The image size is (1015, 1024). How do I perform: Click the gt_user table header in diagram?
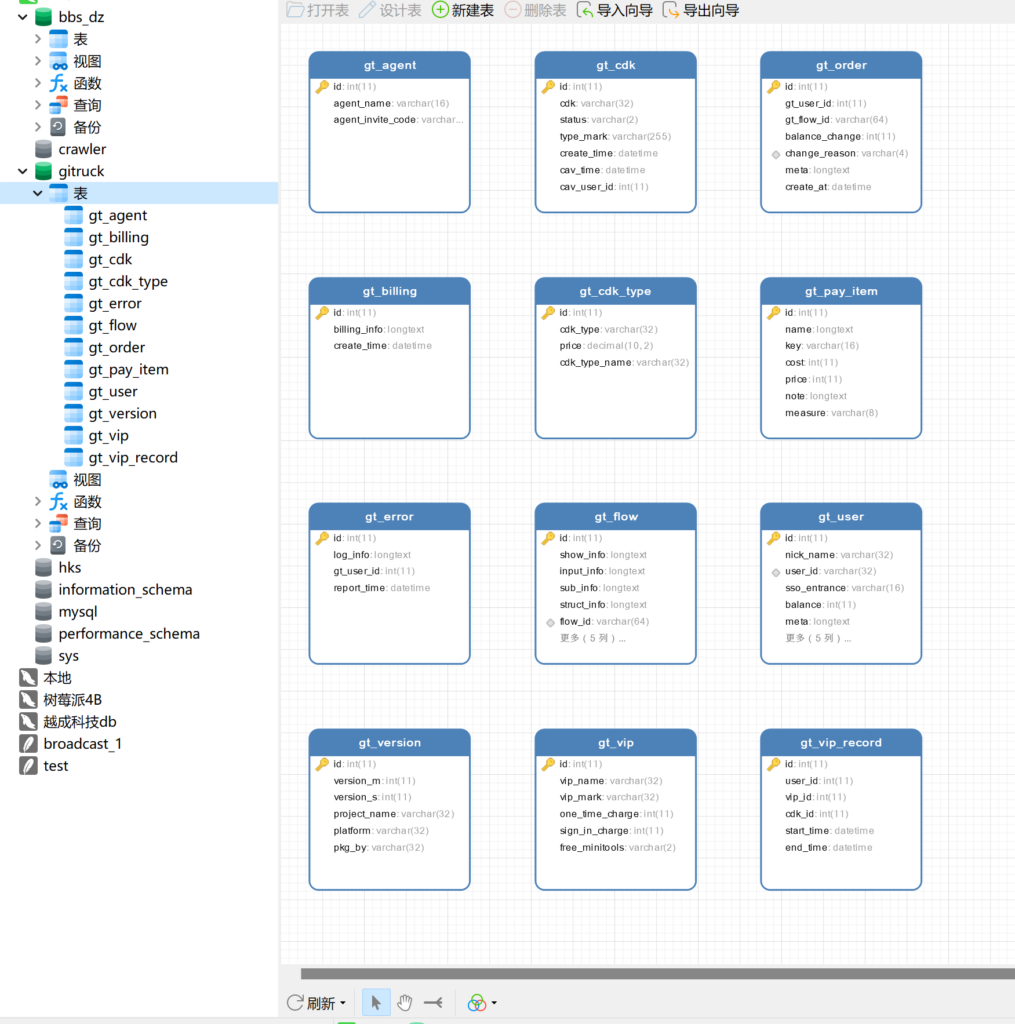click(x=840, y=517)
